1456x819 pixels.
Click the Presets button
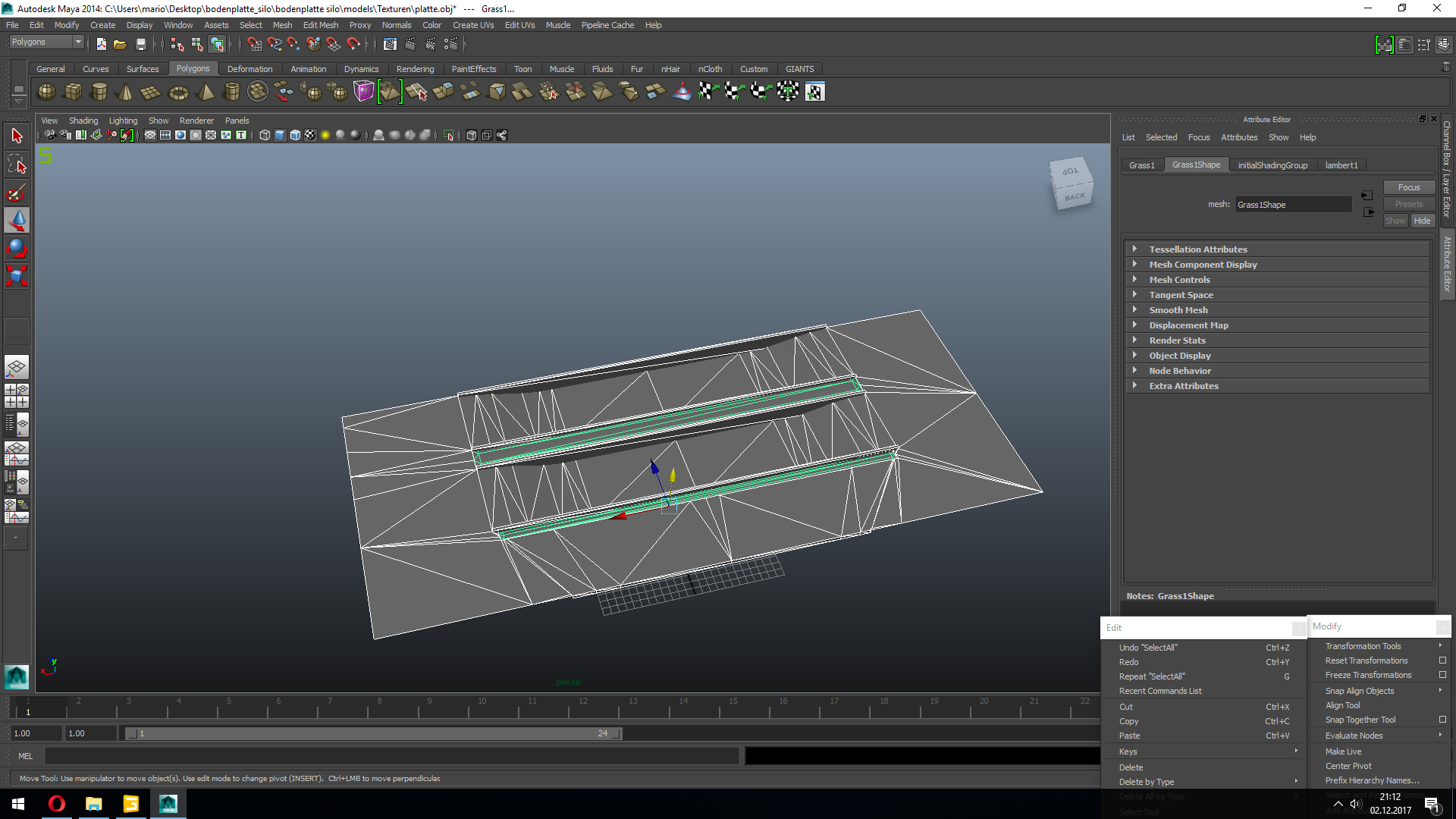tap(1408, 204)
